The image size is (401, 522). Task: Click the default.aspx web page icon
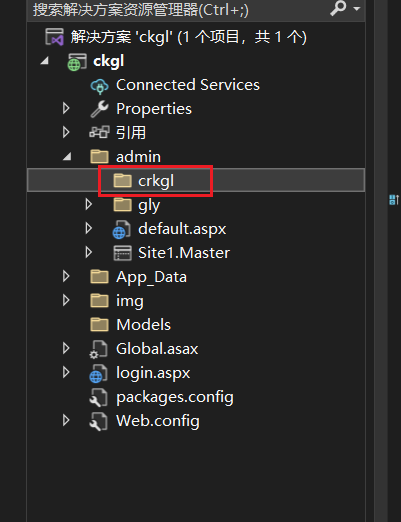click(x=121, y=230)
